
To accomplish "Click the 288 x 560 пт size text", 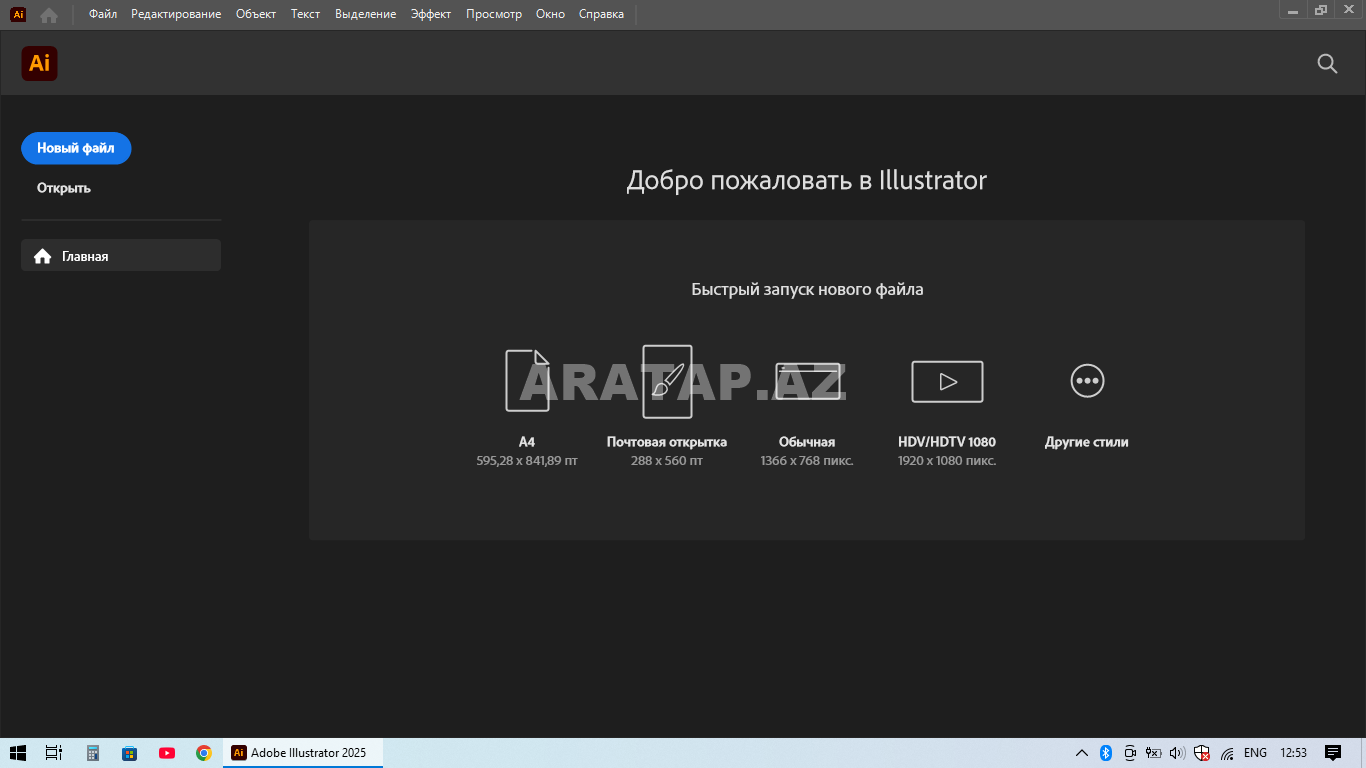I will tap(667, 461).
